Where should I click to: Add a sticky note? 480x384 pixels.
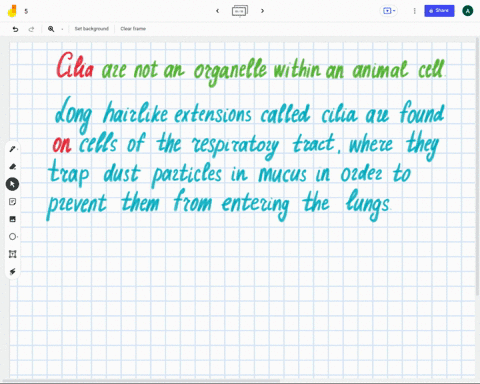[12, 202]
